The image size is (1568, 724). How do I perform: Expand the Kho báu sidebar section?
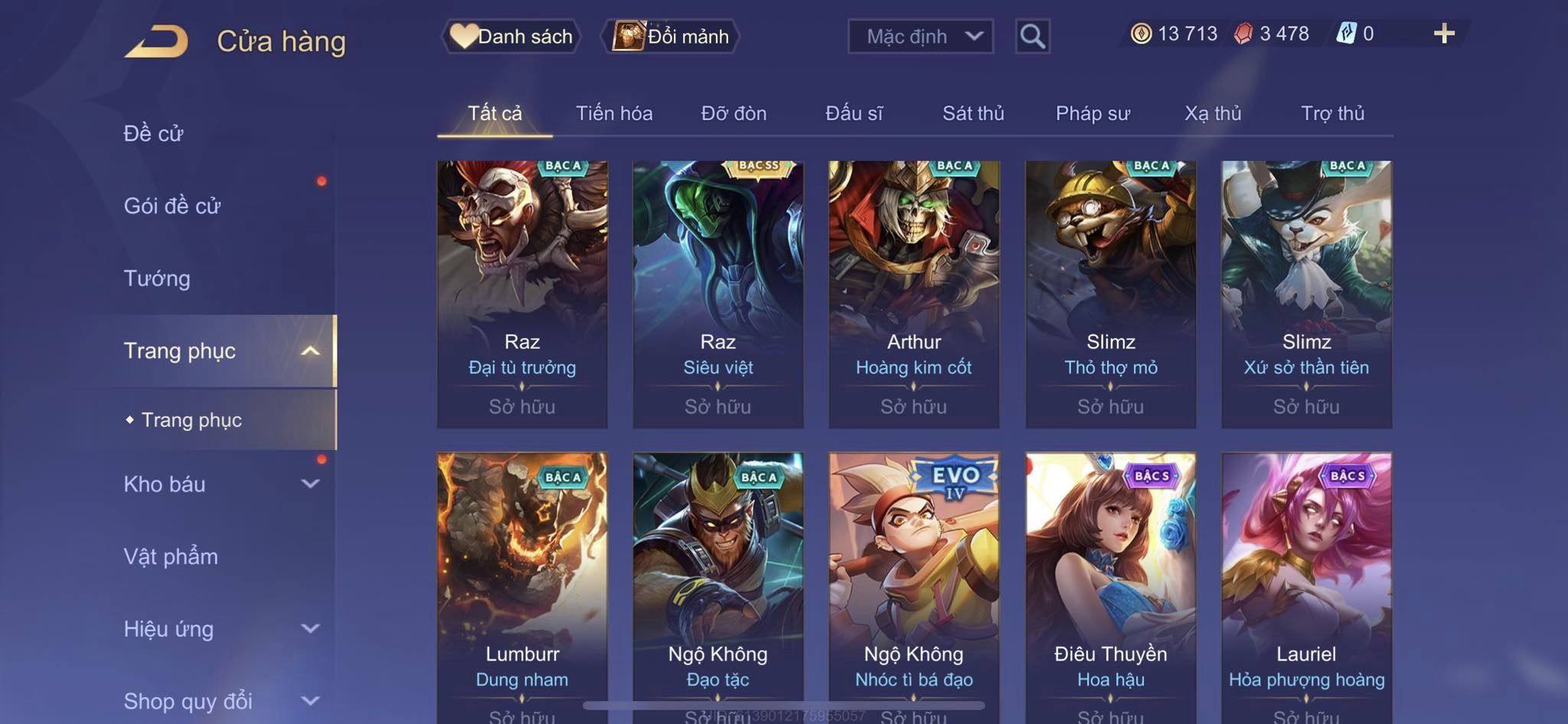click(310, 484)
